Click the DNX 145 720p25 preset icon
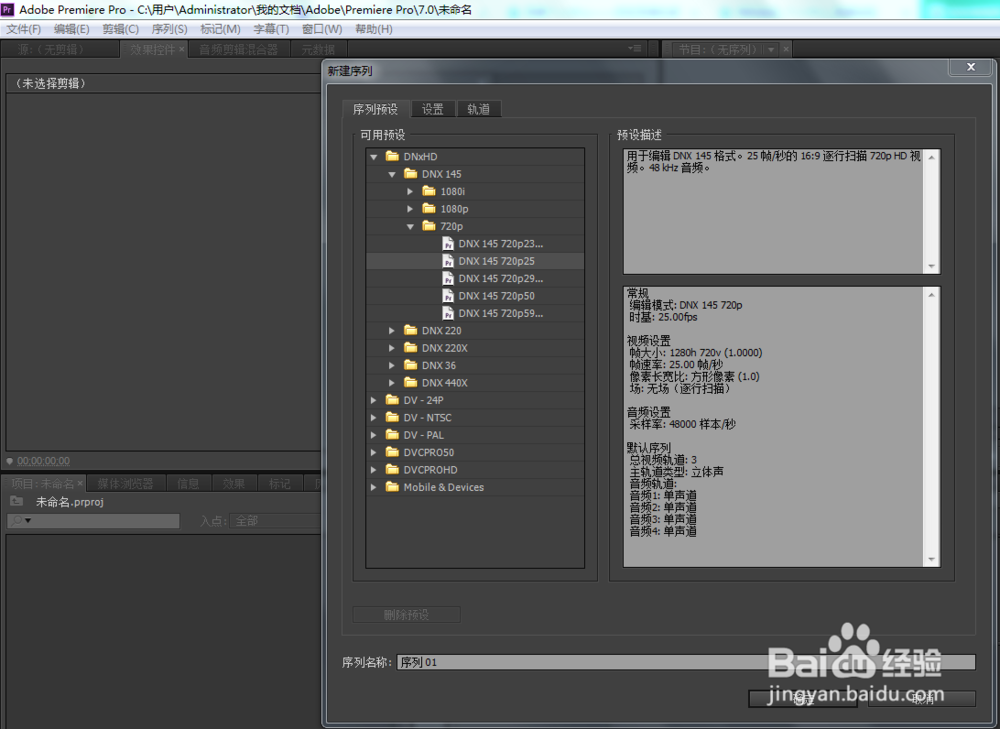1000x729 pixels. pyautogui.click(x=448, y=261)
